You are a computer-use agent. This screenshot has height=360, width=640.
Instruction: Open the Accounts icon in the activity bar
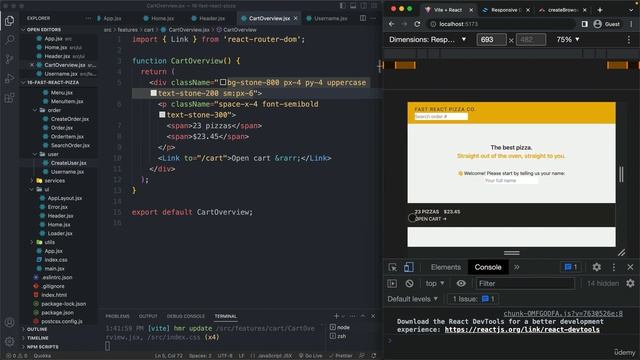[x=9, y=322]
